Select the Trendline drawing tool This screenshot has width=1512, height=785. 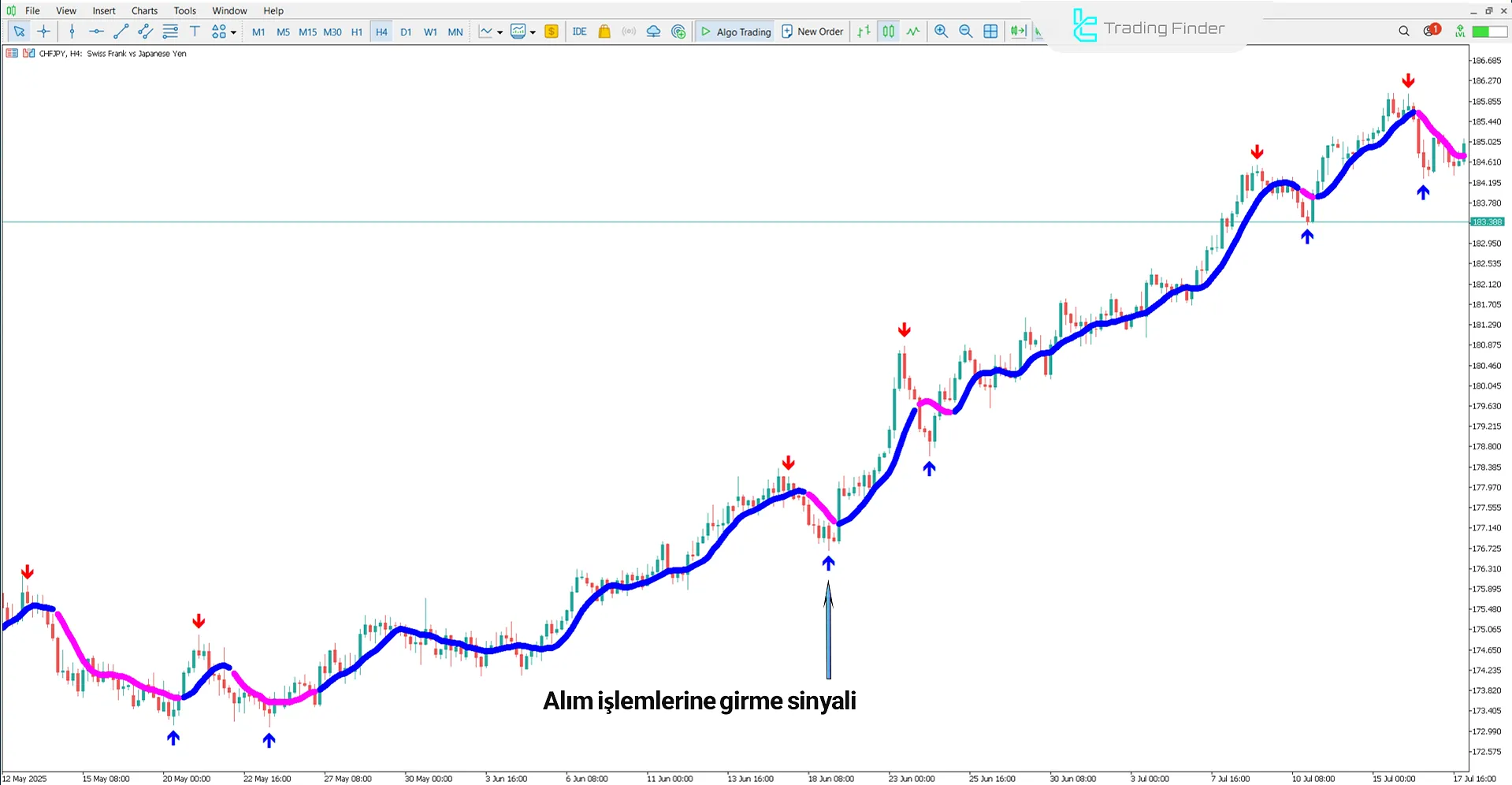point(121,32)
